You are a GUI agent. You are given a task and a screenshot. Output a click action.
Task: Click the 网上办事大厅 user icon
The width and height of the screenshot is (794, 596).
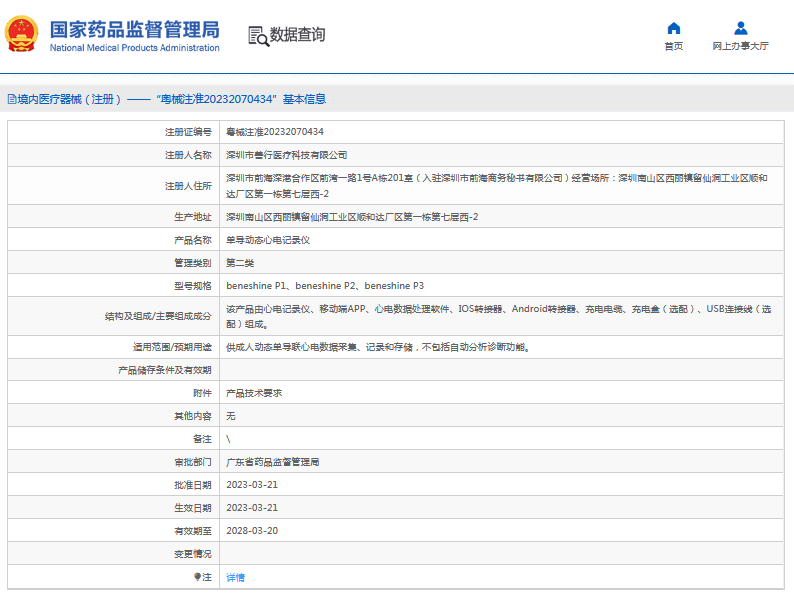tap(740, 28)
